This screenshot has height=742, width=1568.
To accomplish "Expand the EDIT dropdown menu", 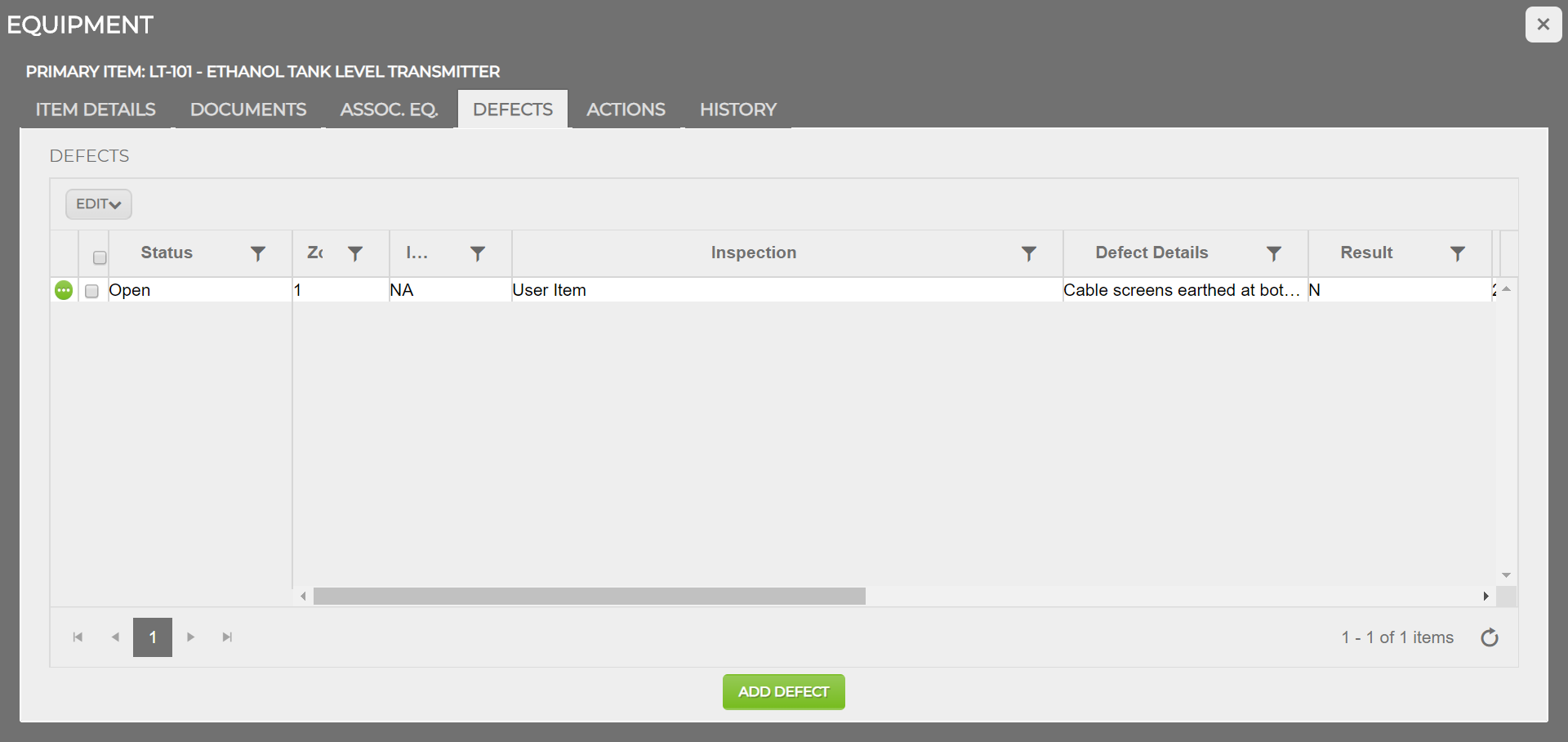I will (x=98, y=203).
